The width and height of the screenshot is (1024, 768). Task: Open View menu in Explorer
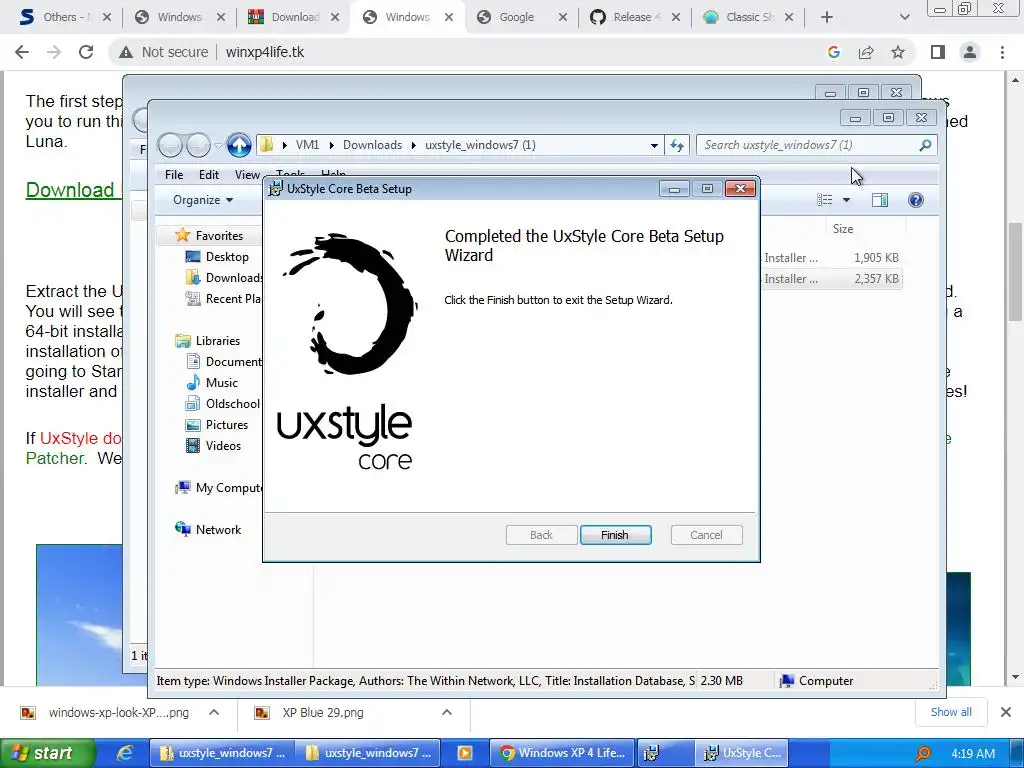click(247, 174)
